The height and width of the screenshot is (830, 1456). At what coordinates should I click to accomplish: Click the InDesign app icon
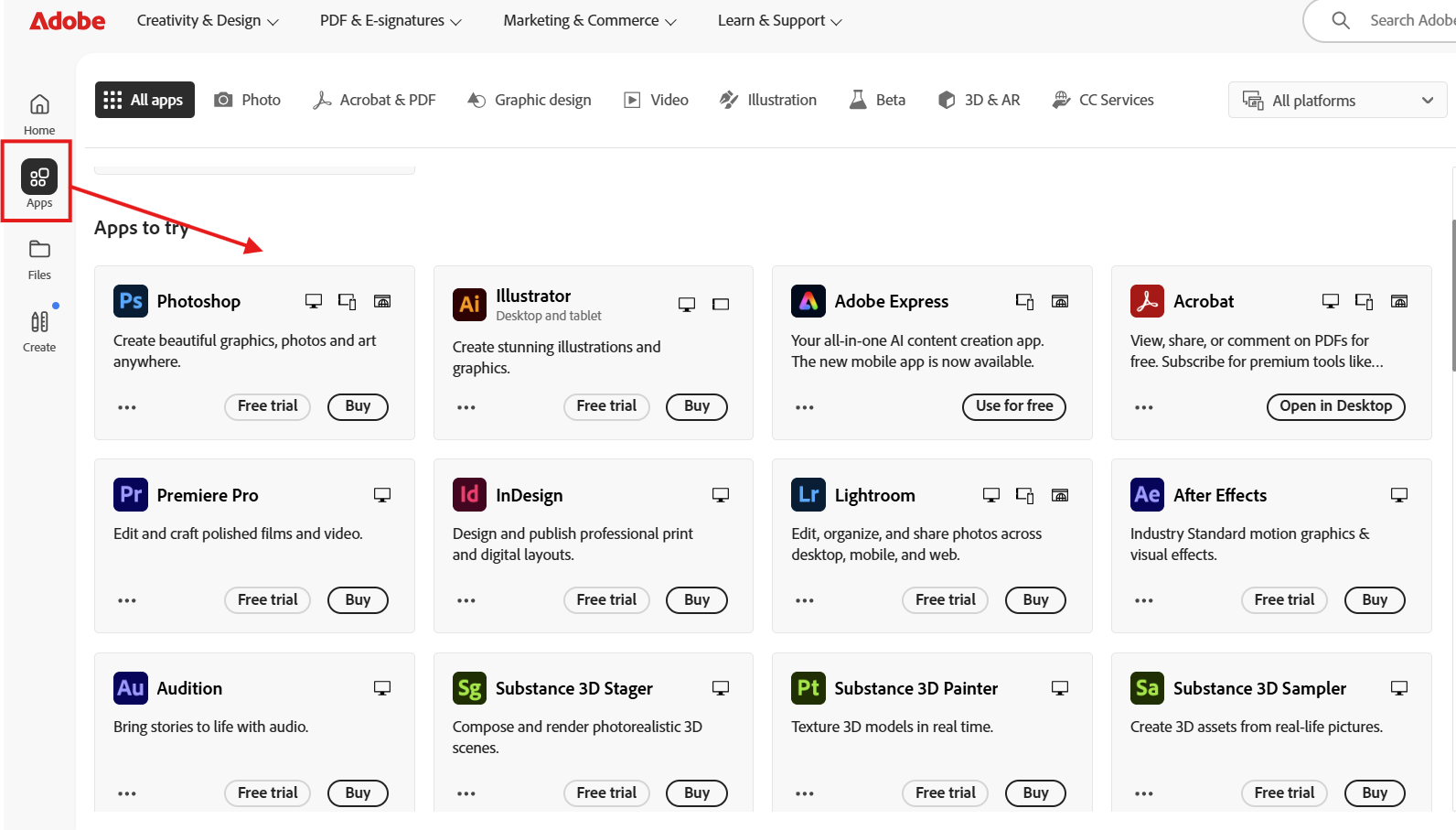click(x=470, y=495)
